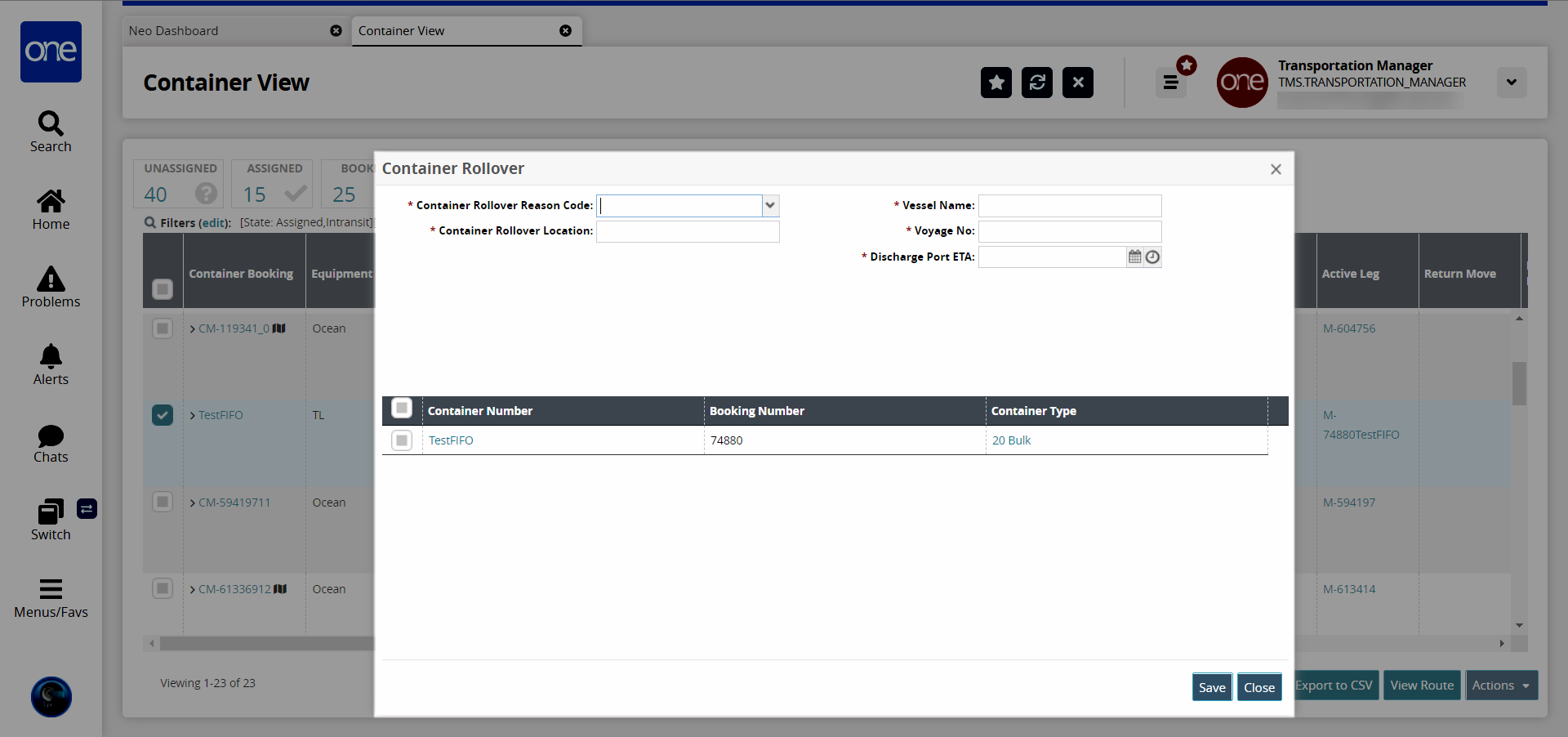Expand the user profile dropdown arrow

(1511, 83)
